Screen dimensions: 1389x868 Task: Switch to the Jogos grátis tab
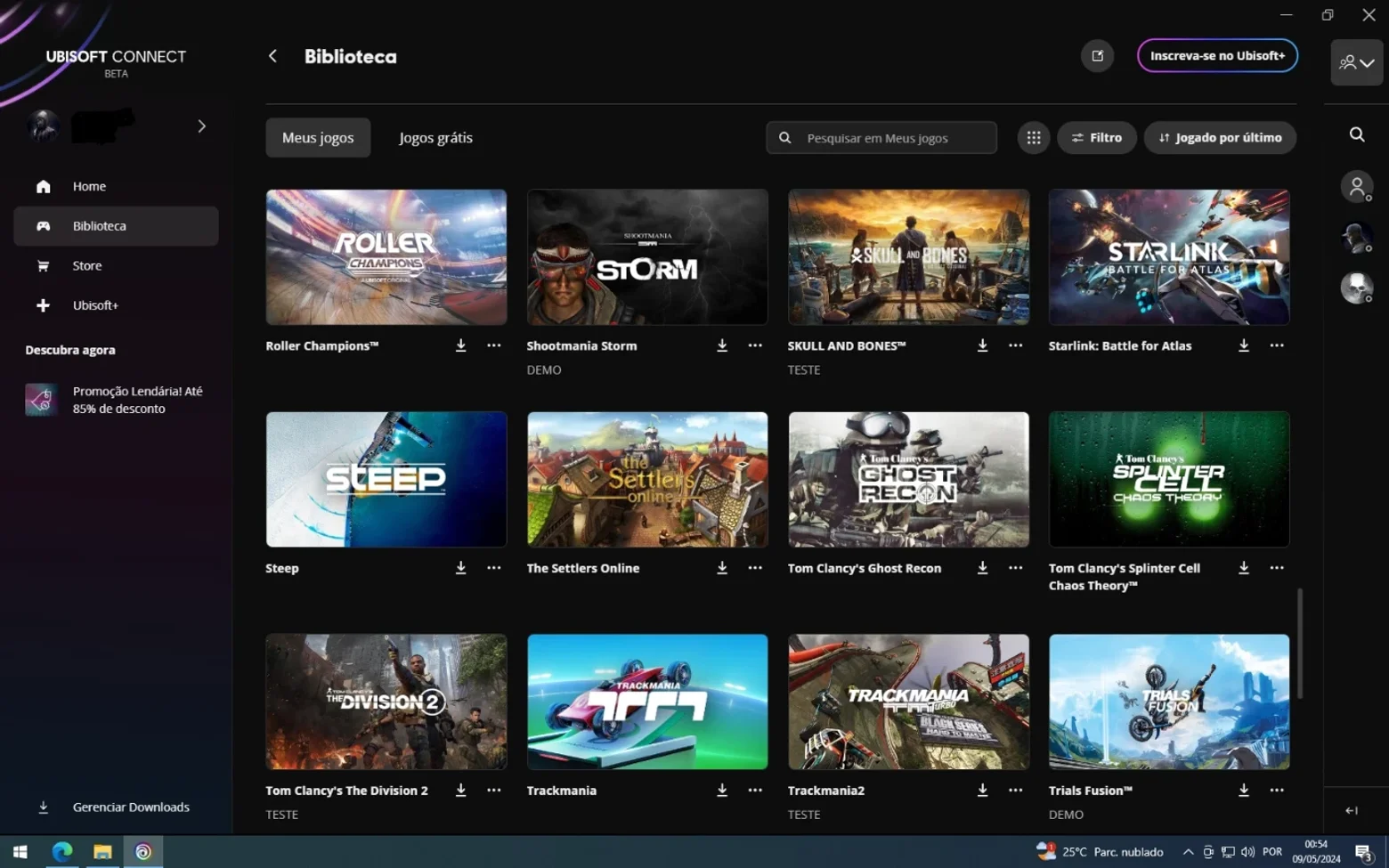(x=435, y=138)
